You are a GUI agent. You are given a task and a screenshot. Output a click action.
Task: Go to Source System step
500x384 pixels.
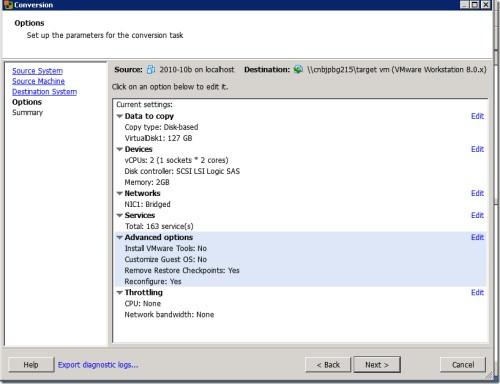click(37, 71)
